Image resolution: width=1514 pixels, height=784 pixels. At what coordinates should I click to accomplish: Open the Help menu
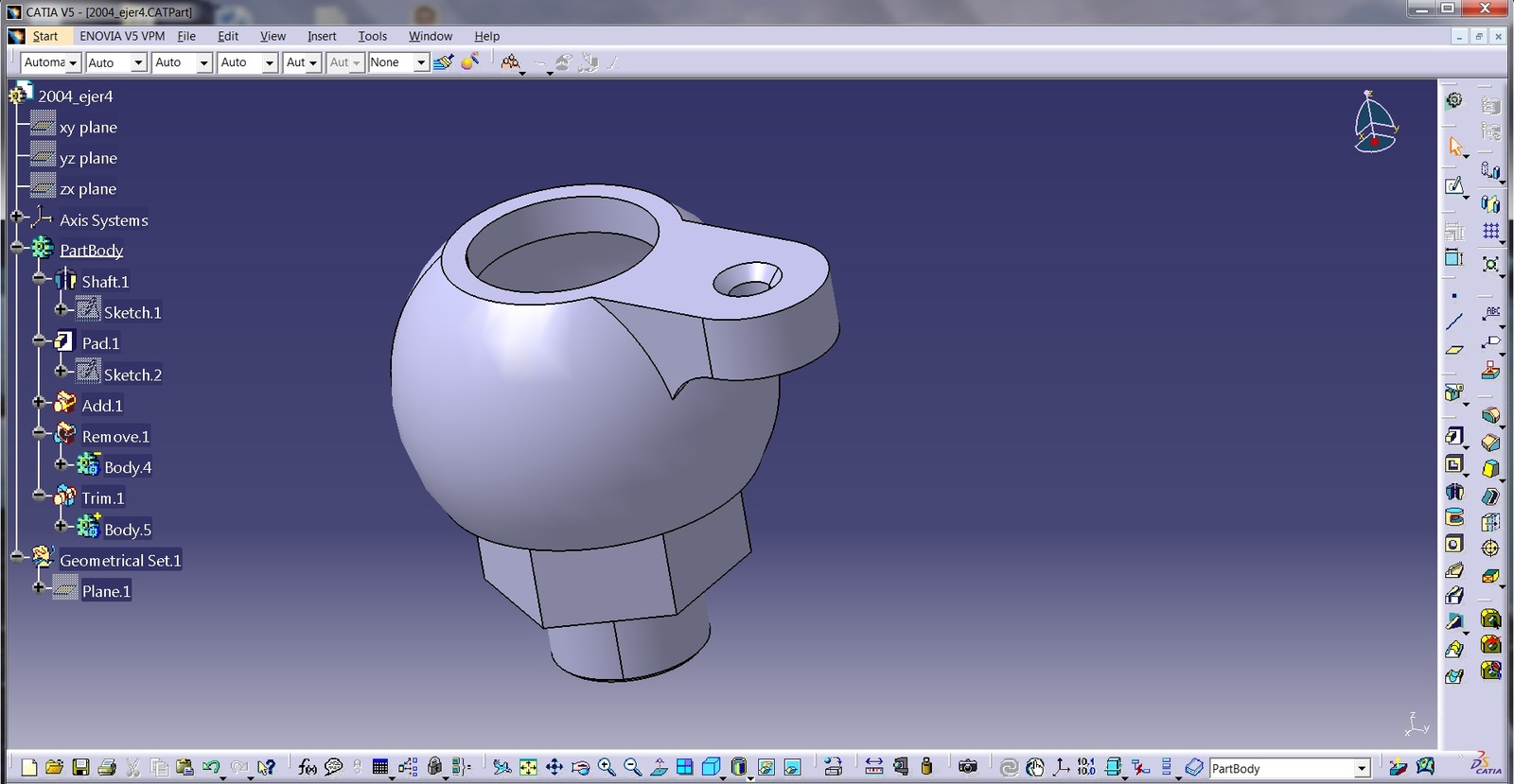pyautogui.click(x=486, y=36)
